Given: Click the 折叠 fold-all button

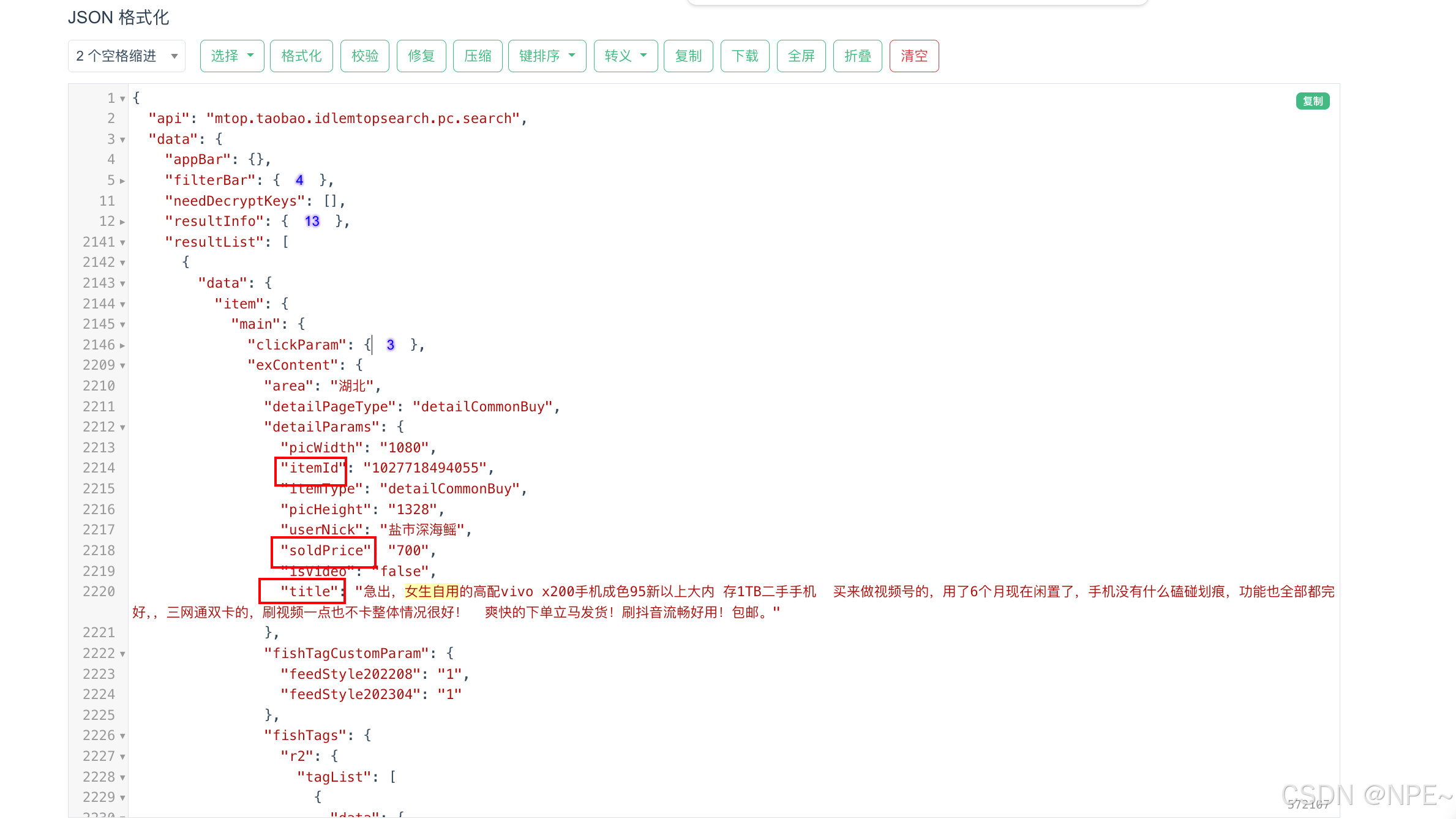Looking at the screenshot, I should tap(857, 56).
